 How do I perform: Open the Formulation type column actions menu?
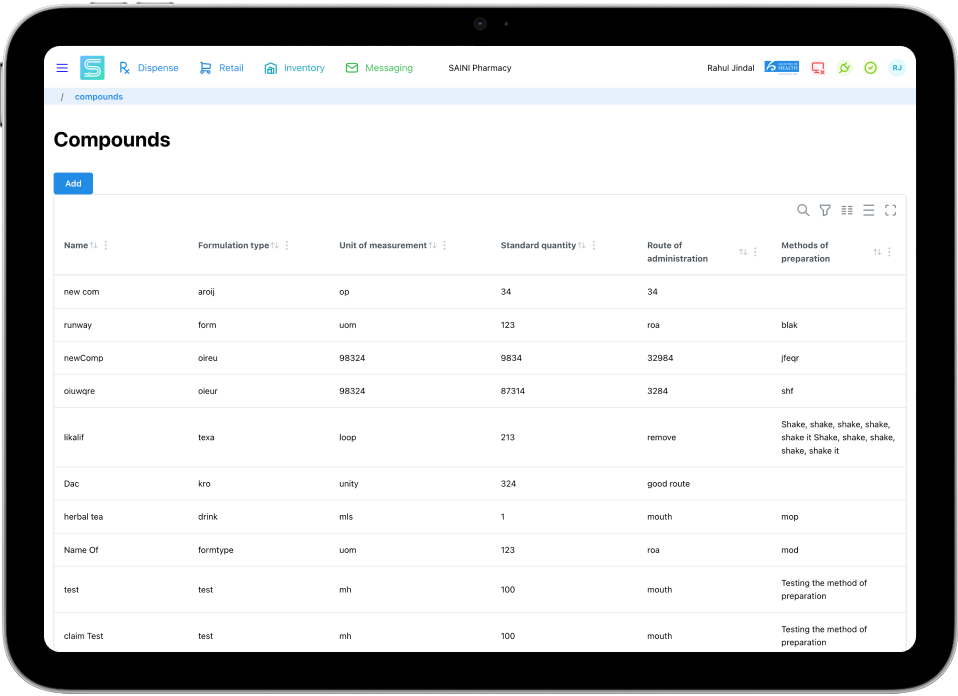(287, 246)
